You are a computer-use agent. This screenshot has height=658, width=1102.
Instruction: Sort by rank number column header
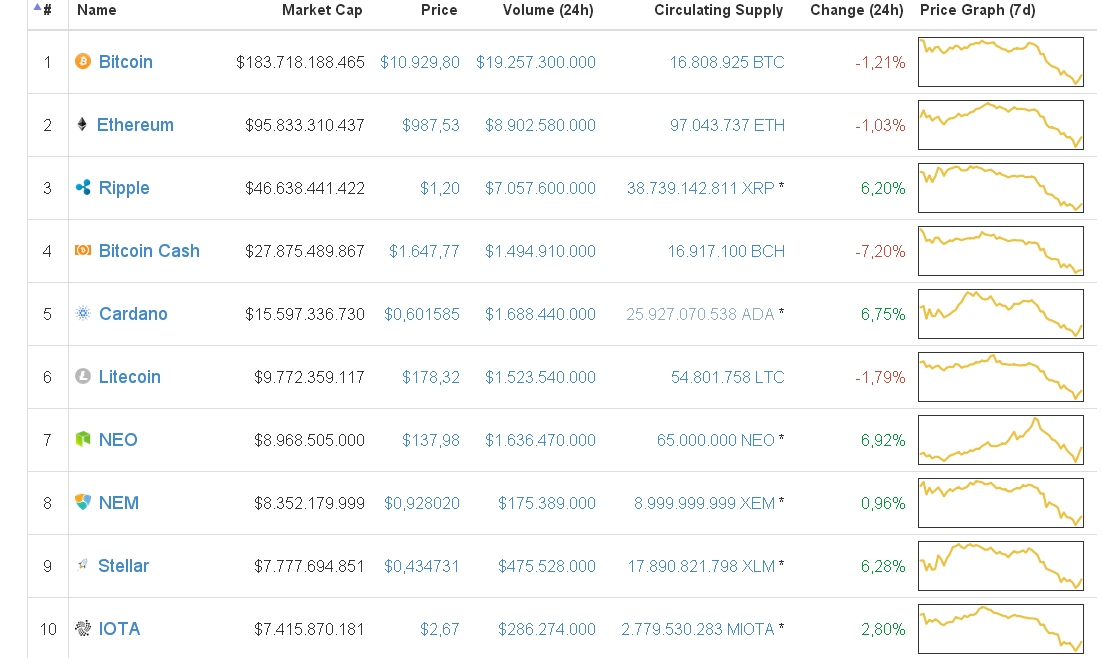[x=47, y=10]
